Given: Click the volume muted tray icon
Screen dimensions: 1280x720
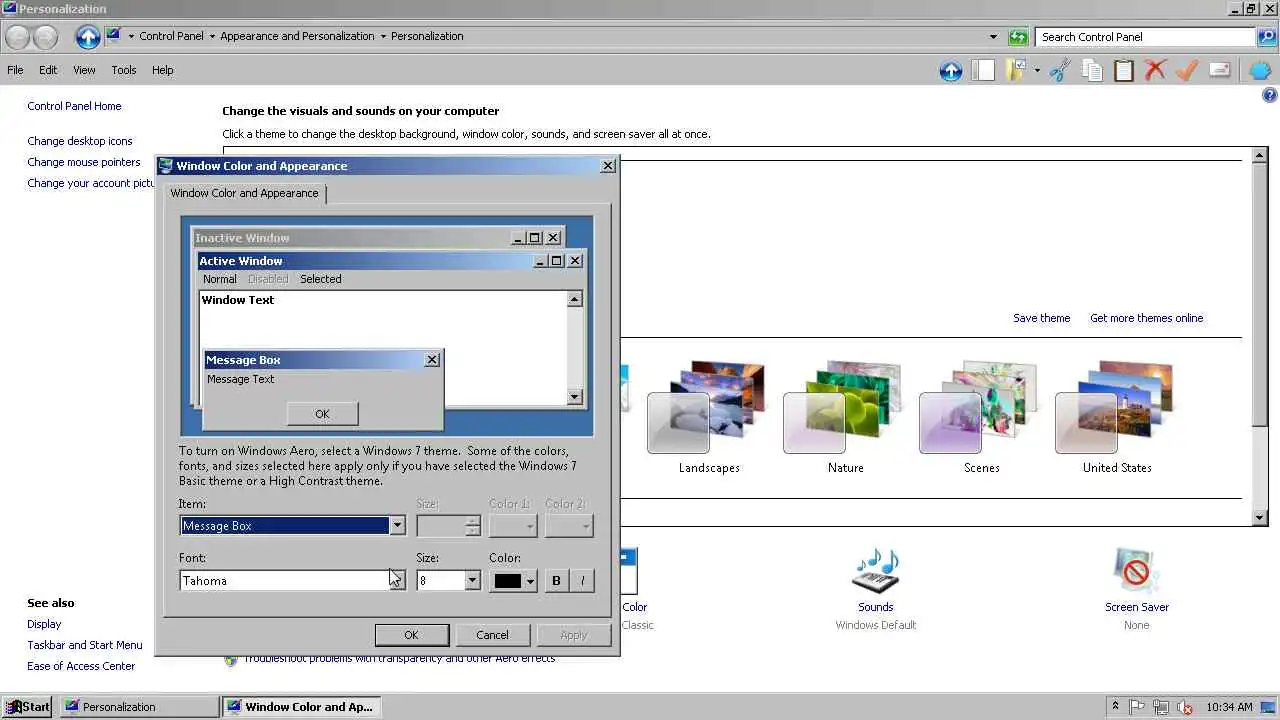Looking at the screenshot, I should [x=1185, y=707].
